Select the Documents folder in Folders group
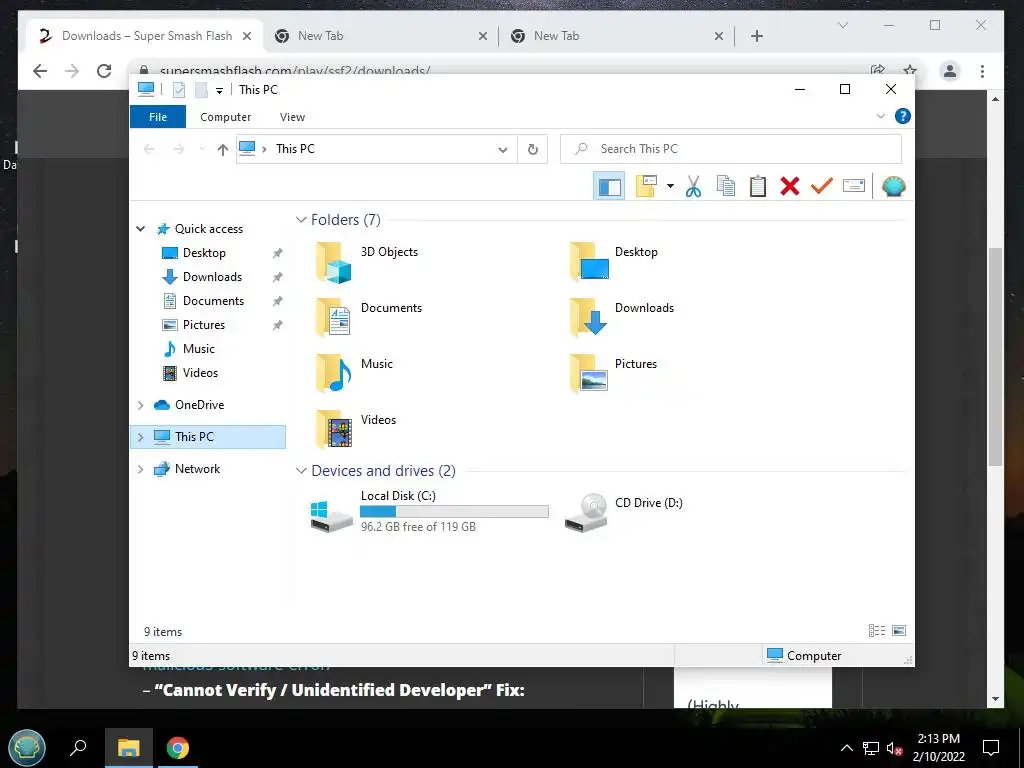This screenshot has width=1024, height=768. [x=368, y=317]
